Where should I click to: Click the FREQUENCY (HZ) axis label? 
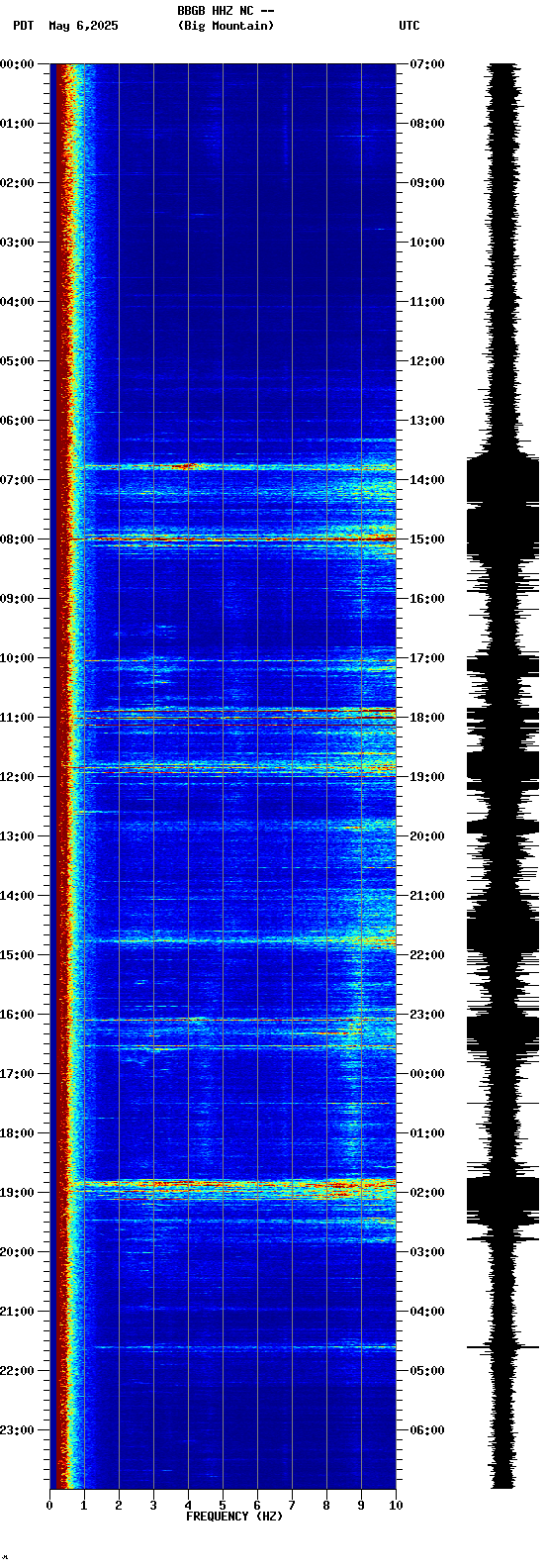click(x=234, y=1517)
